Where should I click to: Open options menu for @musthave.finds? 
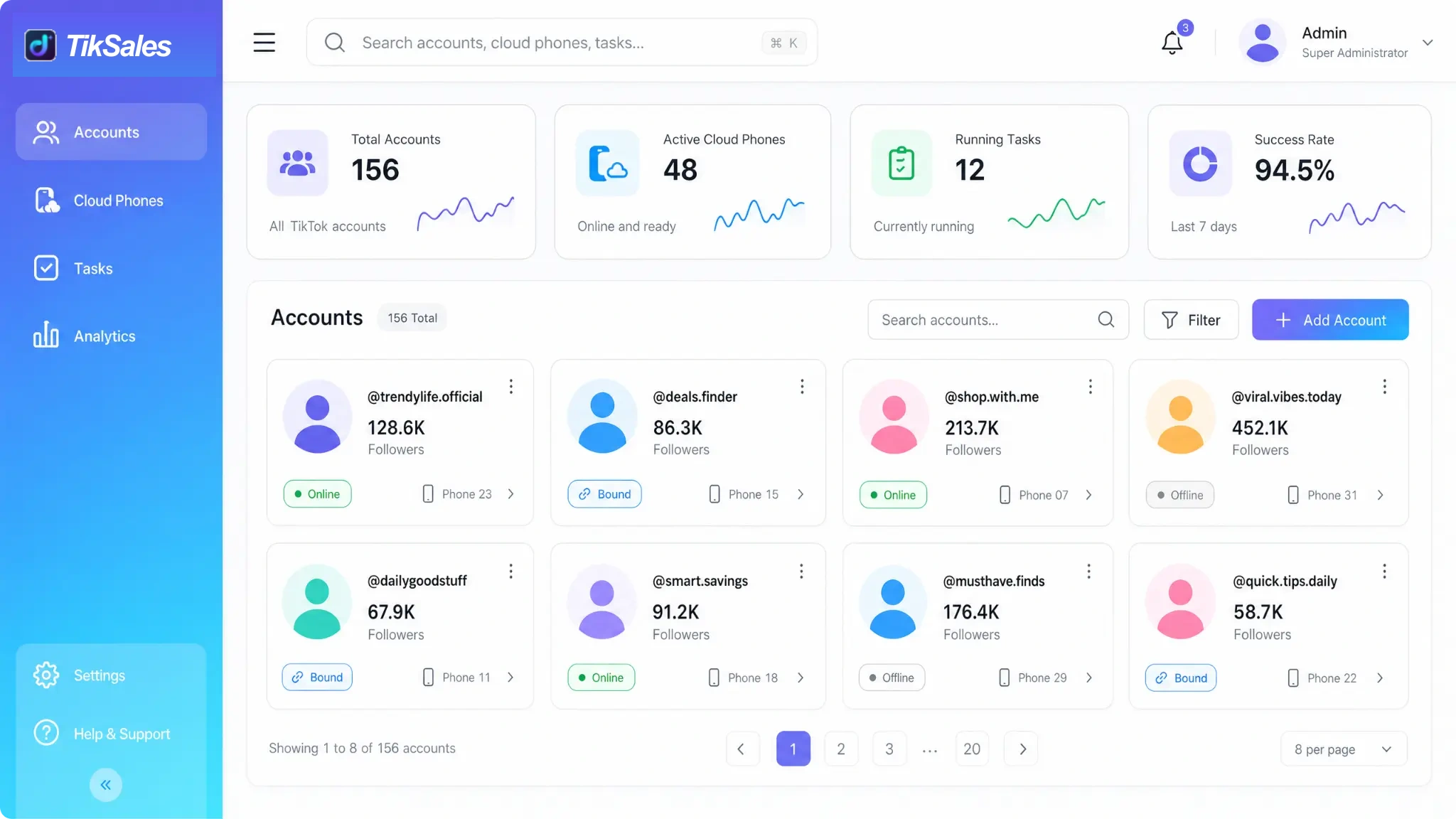(x=1089, y=572)
